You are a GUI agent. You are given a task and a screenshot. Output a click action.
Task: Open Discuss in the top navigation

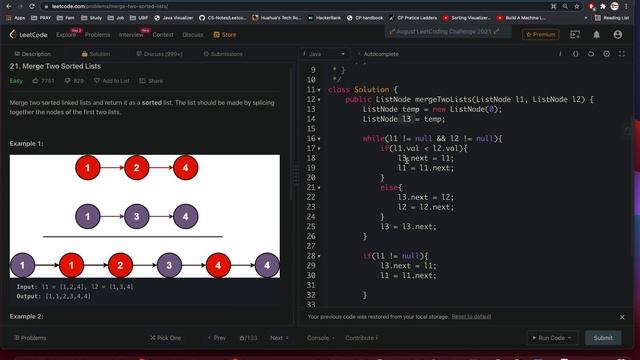tap(193, 35)
